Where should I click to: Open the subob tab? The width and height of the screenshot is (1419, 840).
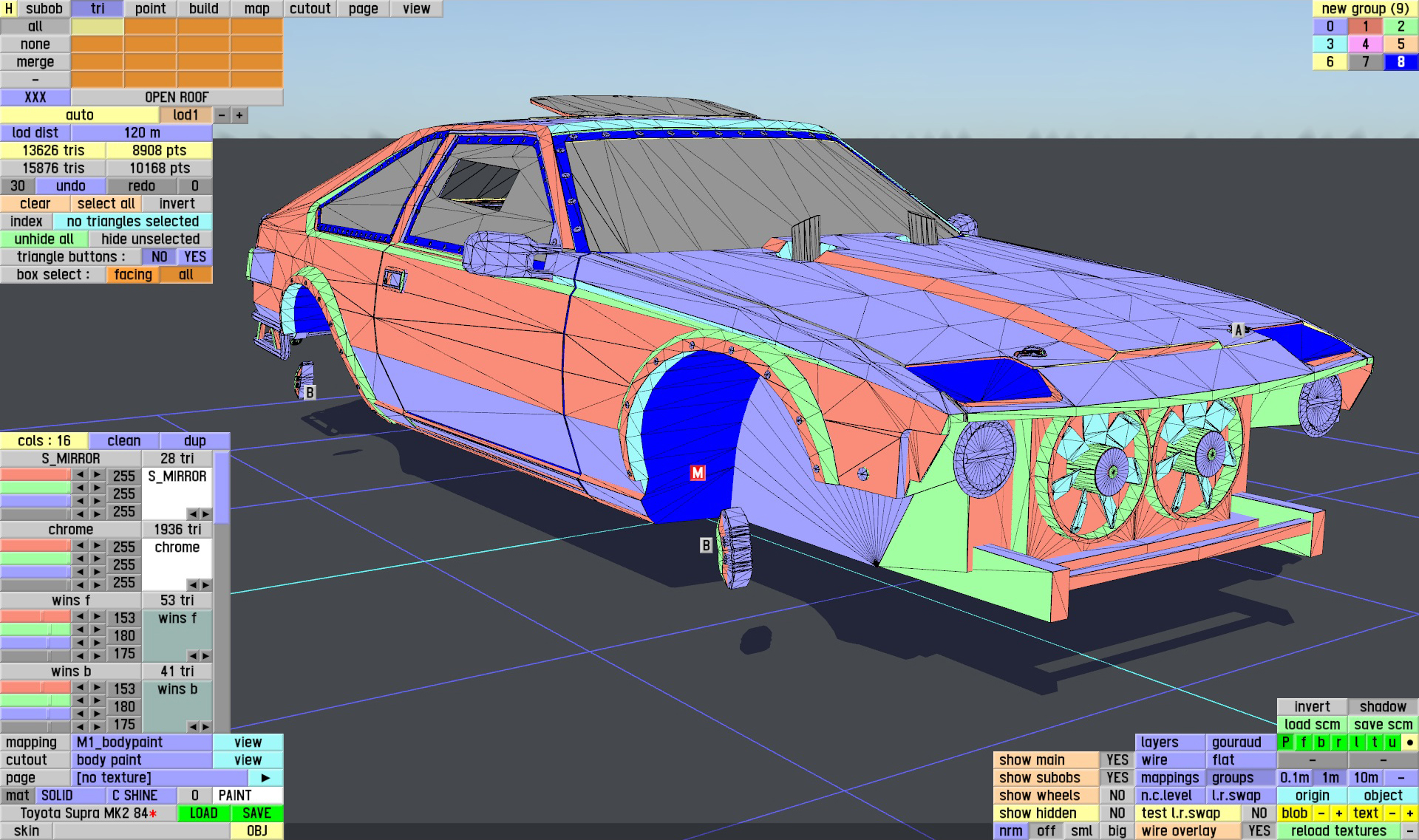pyautogui.click(x=44, y=9)
